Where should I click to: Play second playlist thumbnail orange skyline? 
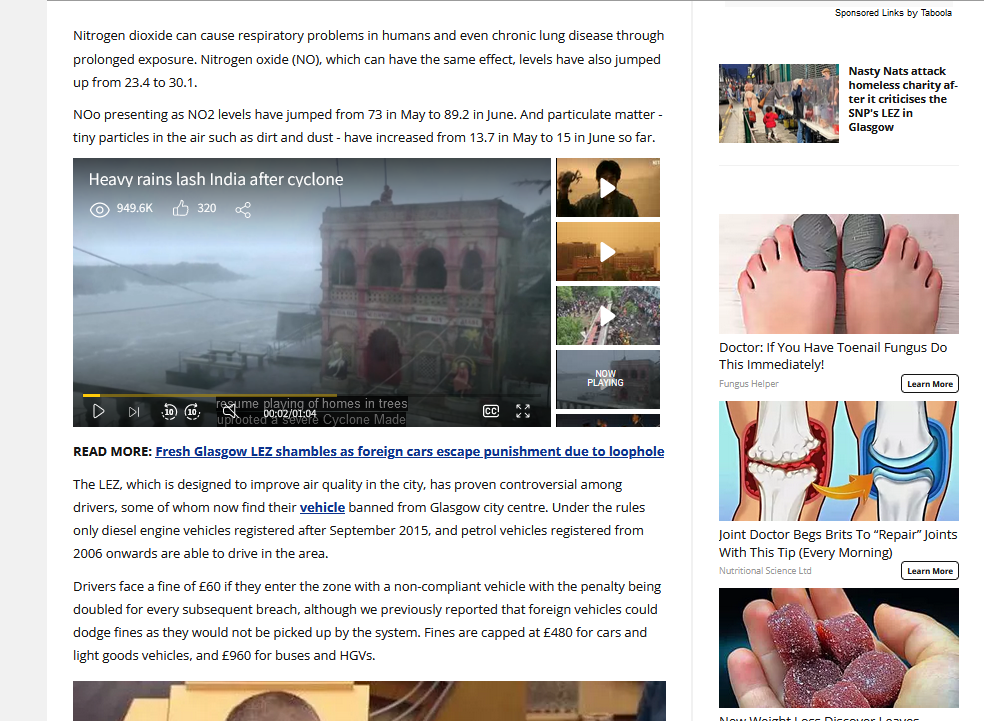tap(607, 252)
